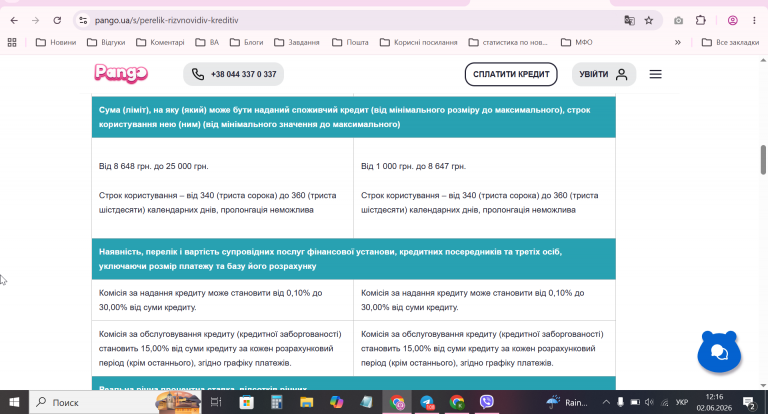
Task: Open the browser extensions puzzle icon
Action: coord(700,20)
